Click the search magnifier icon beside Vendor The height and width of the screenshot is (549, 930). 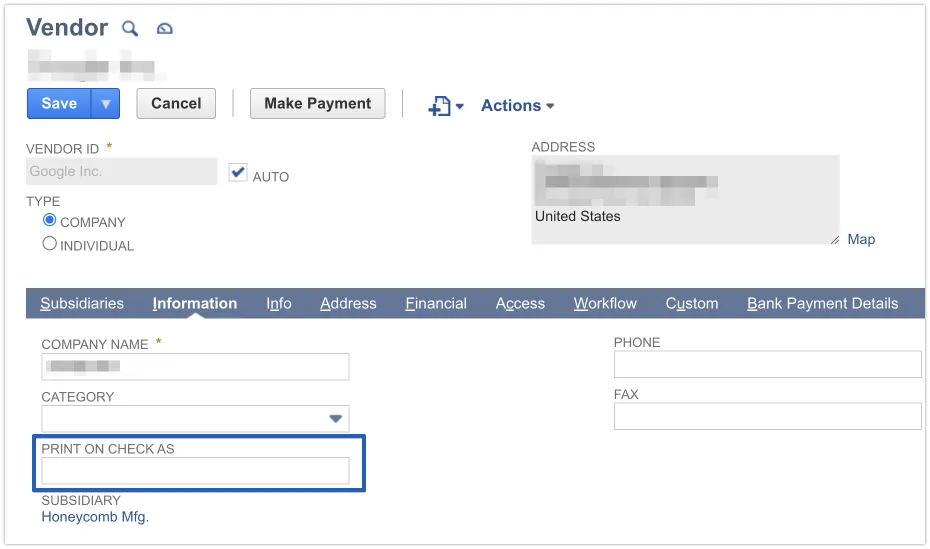pyautogui.click(x=130, y=28)
